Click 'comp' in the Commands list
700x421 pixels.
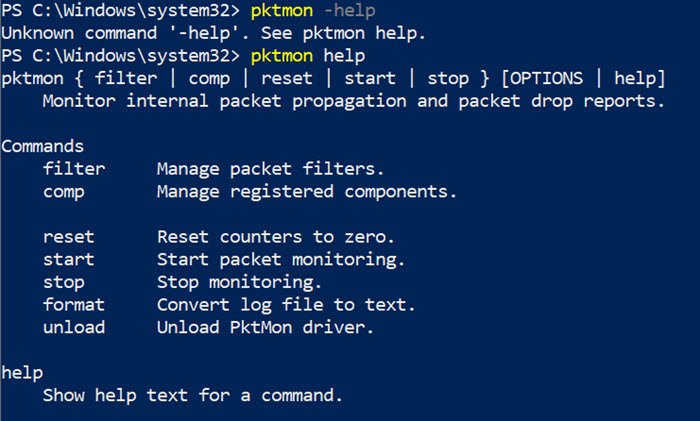point(64,191)
